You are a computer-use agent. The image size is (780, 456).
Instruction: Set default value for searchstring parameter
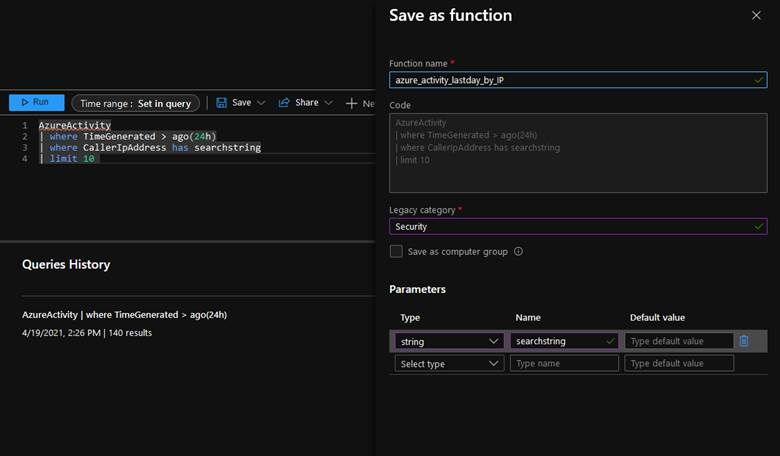click(679, 341)
